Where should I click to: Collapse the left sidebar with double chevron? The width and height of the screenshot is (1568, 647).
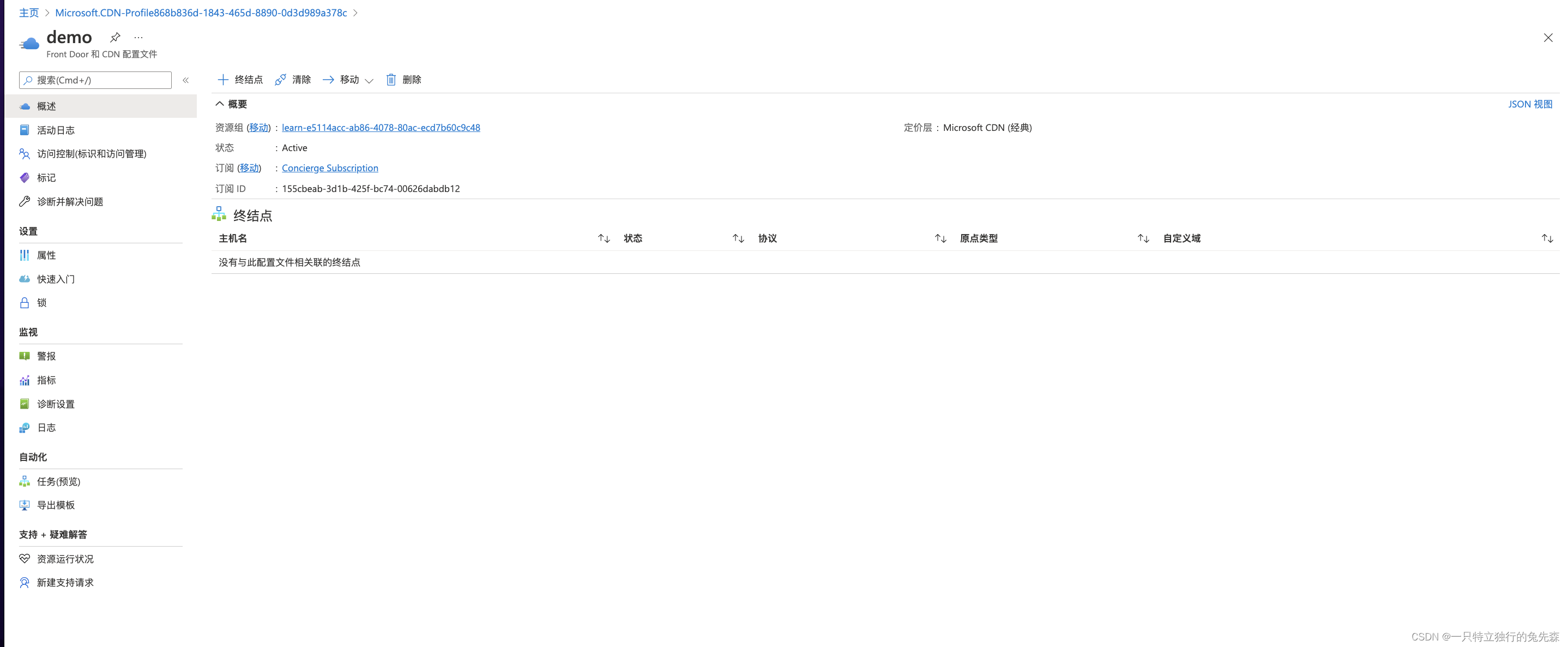tap(186, 80)
